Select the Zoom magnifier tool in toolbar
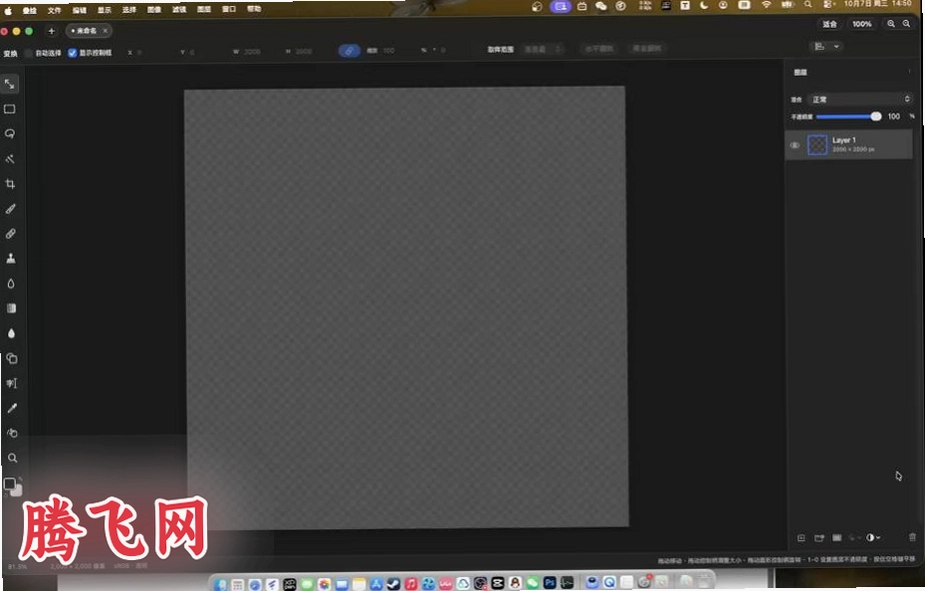Viewport: 925px width, 591px height. pyautogui.click(x=12, y=458)
